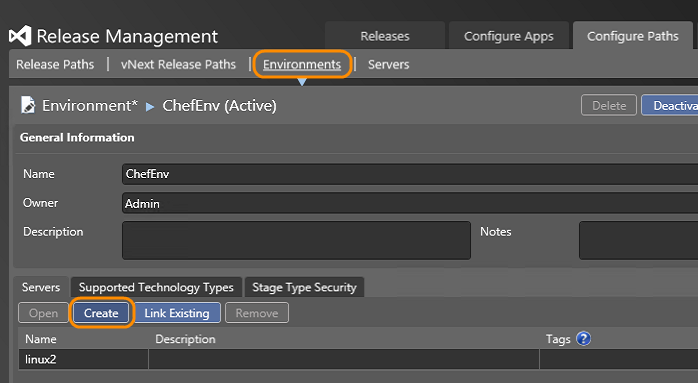698x383 pixels.
Task: Click inside the Notes text box
Action: coord(638,240)
